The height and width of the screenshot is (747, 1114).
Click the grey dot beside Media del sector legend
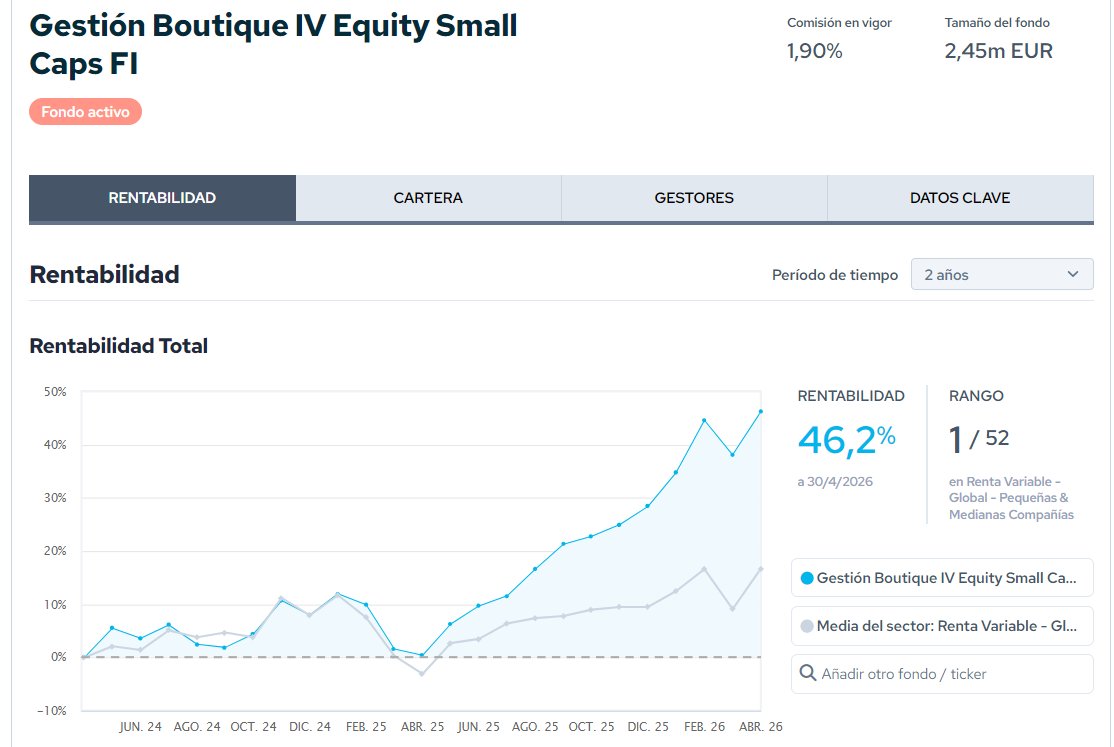click(x=807, y=626)
